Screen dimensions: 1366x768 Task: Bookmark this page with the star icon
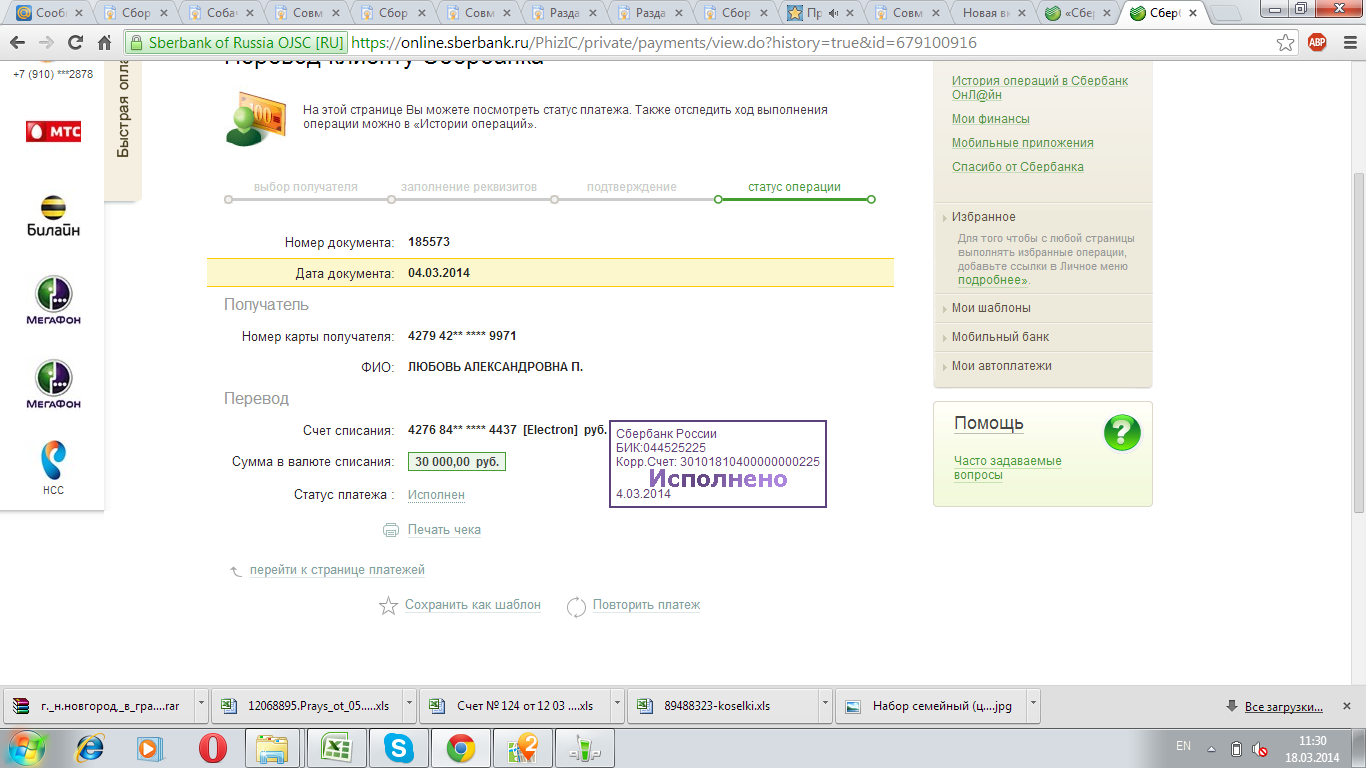[1286, 43]
